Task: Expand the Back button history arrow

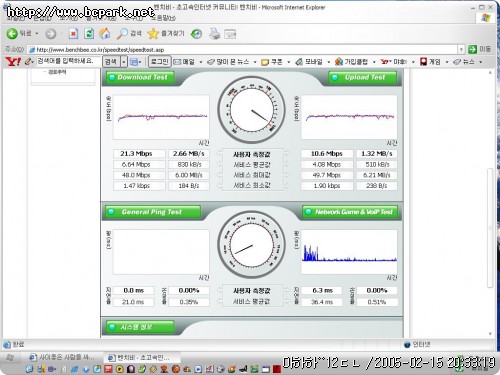Action: [x=37, y=34]
